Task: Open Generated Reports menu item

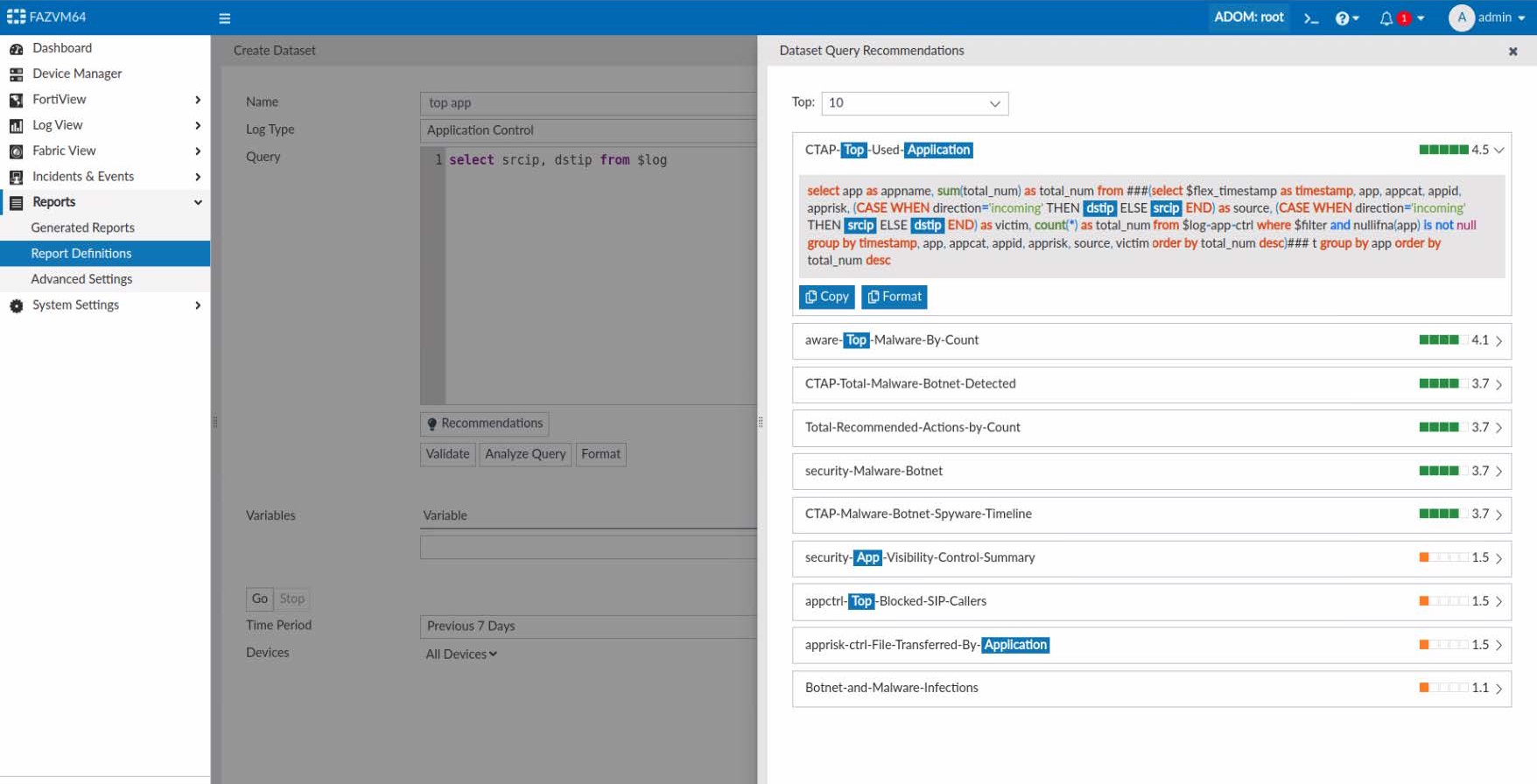Action: pos(82,227)
